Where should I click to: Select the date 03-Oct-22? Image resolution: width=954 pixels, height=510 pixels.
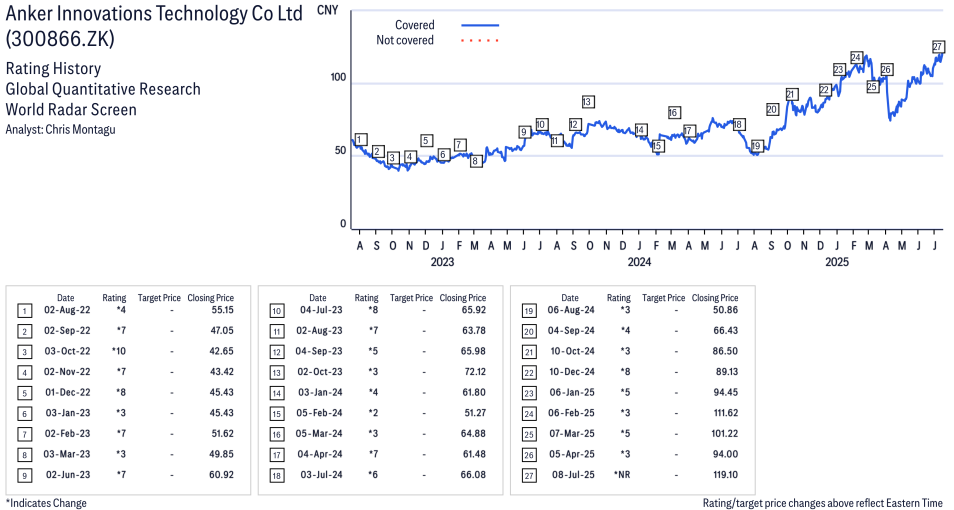coord(67,351)
